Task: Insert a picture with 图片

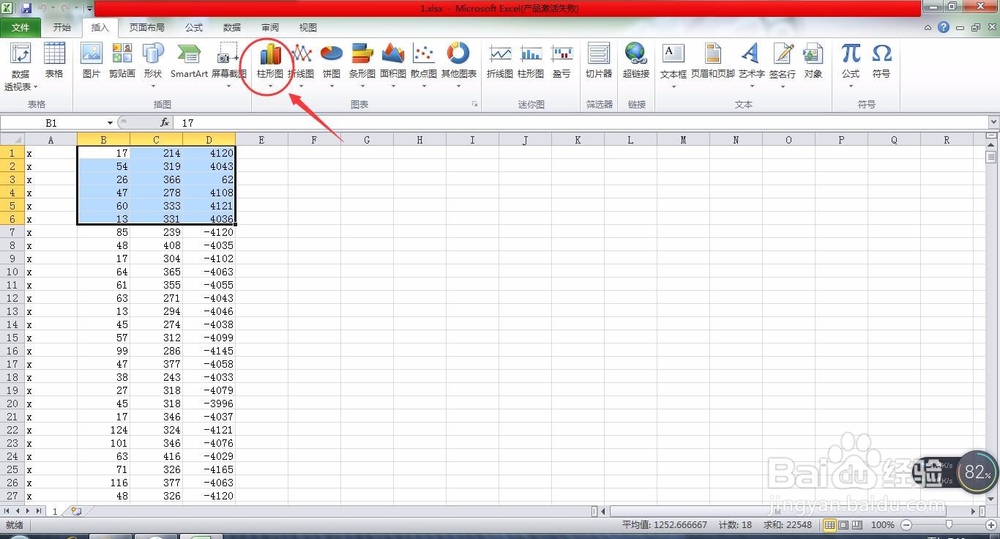Action: coord(92,61)
